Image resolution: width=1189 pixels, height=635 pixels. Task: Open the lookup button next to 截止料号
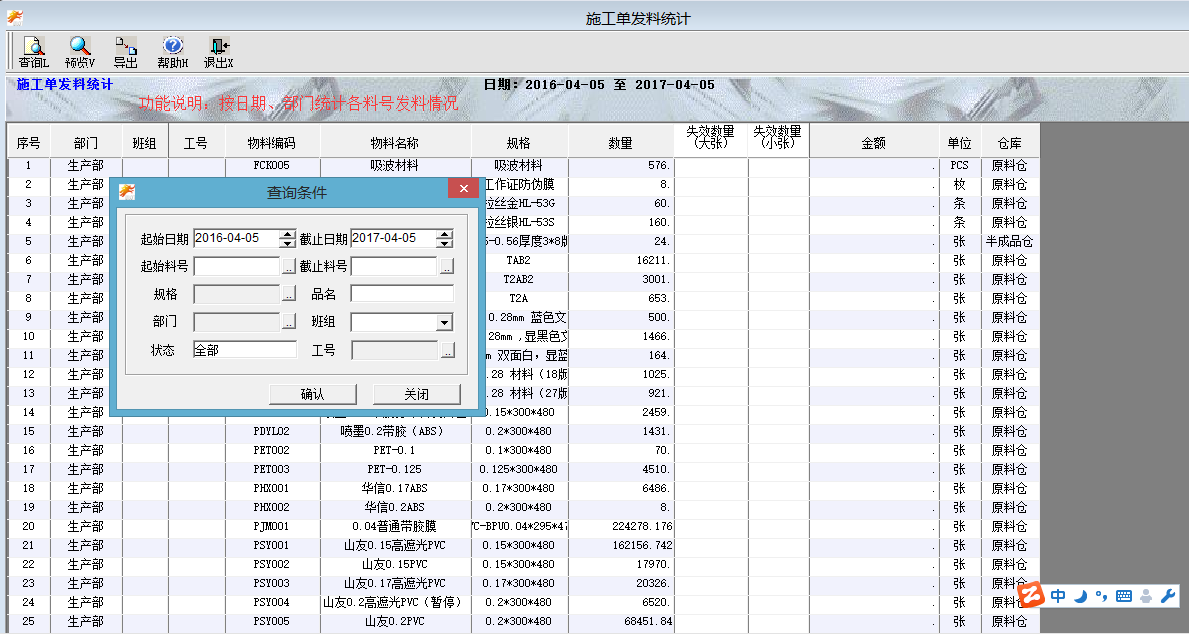[x=447, y=266]
